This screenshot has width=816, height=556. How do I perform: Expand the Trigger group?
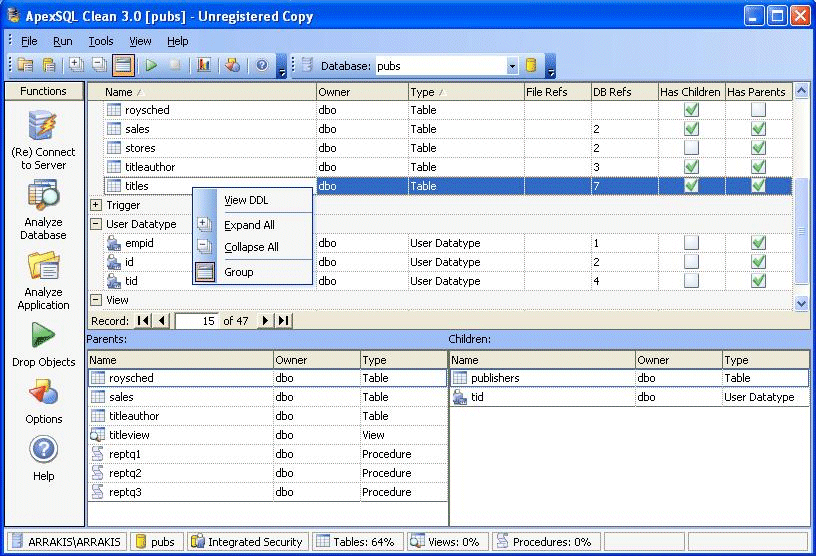point(96,205)
